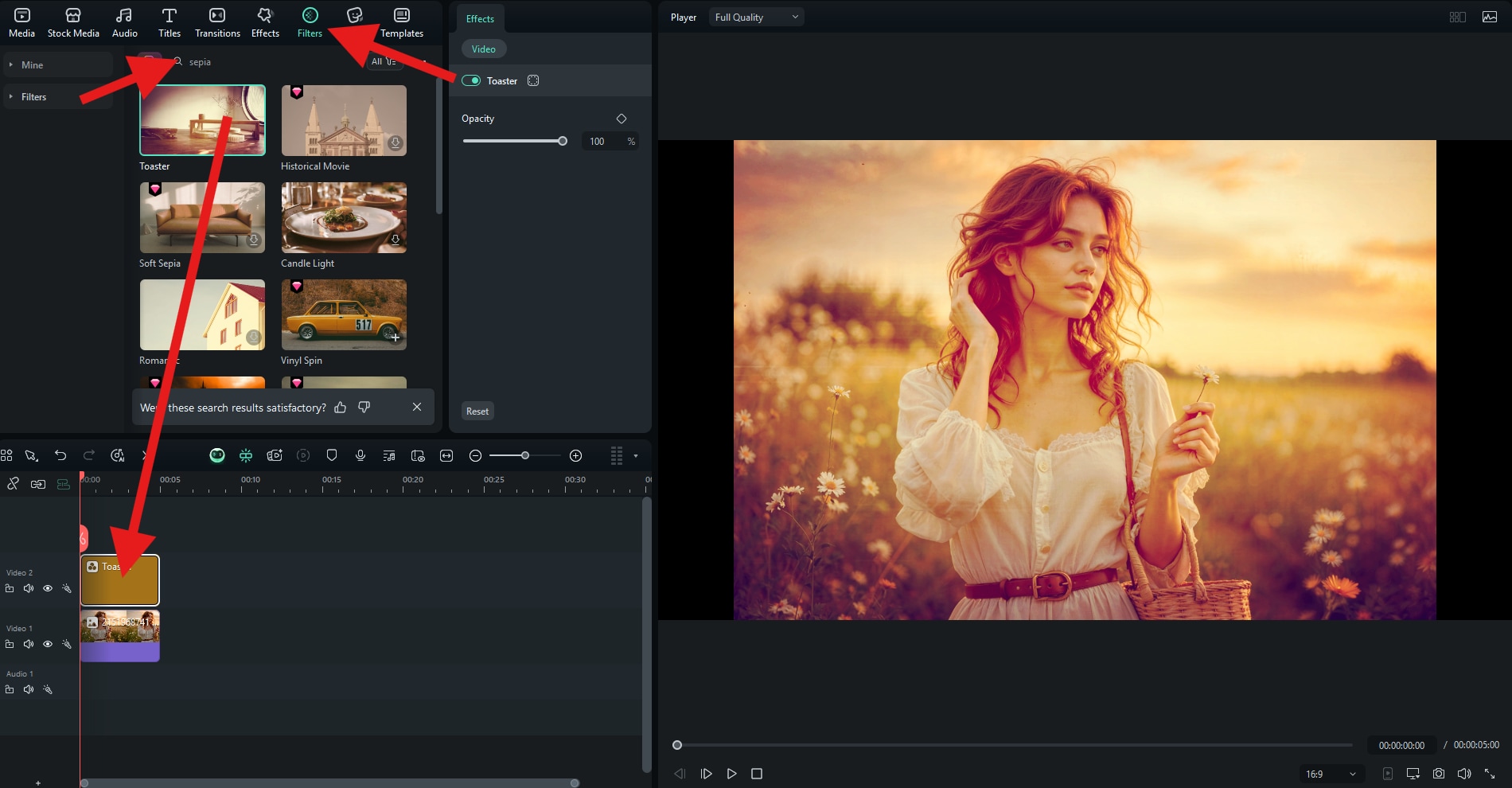Image resolution: width=1512 pixels, height=788 pixels.
Task: Add a marker with shield icon
Action: click(332, 455)
